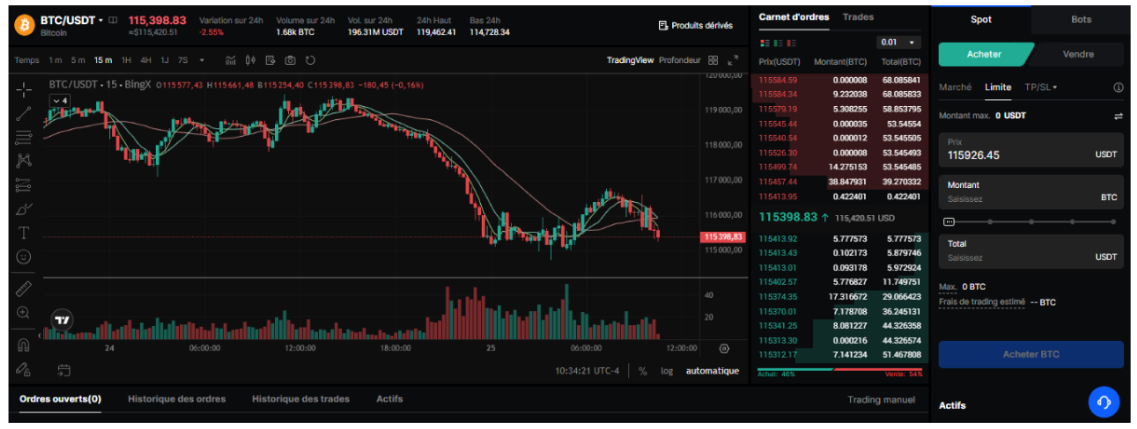Open the emoji icons tool
Image resolution: width=1137 pixels, height=429 pixels.
(x=23, y=257)
